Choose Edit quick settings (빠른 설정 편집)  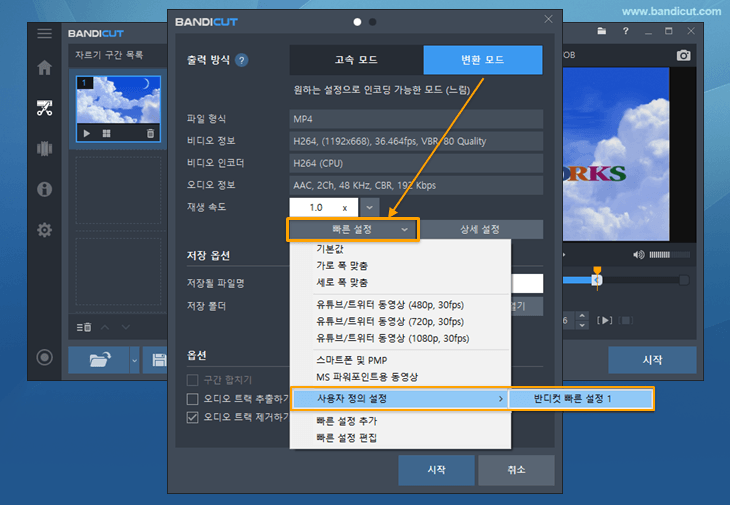400,438
